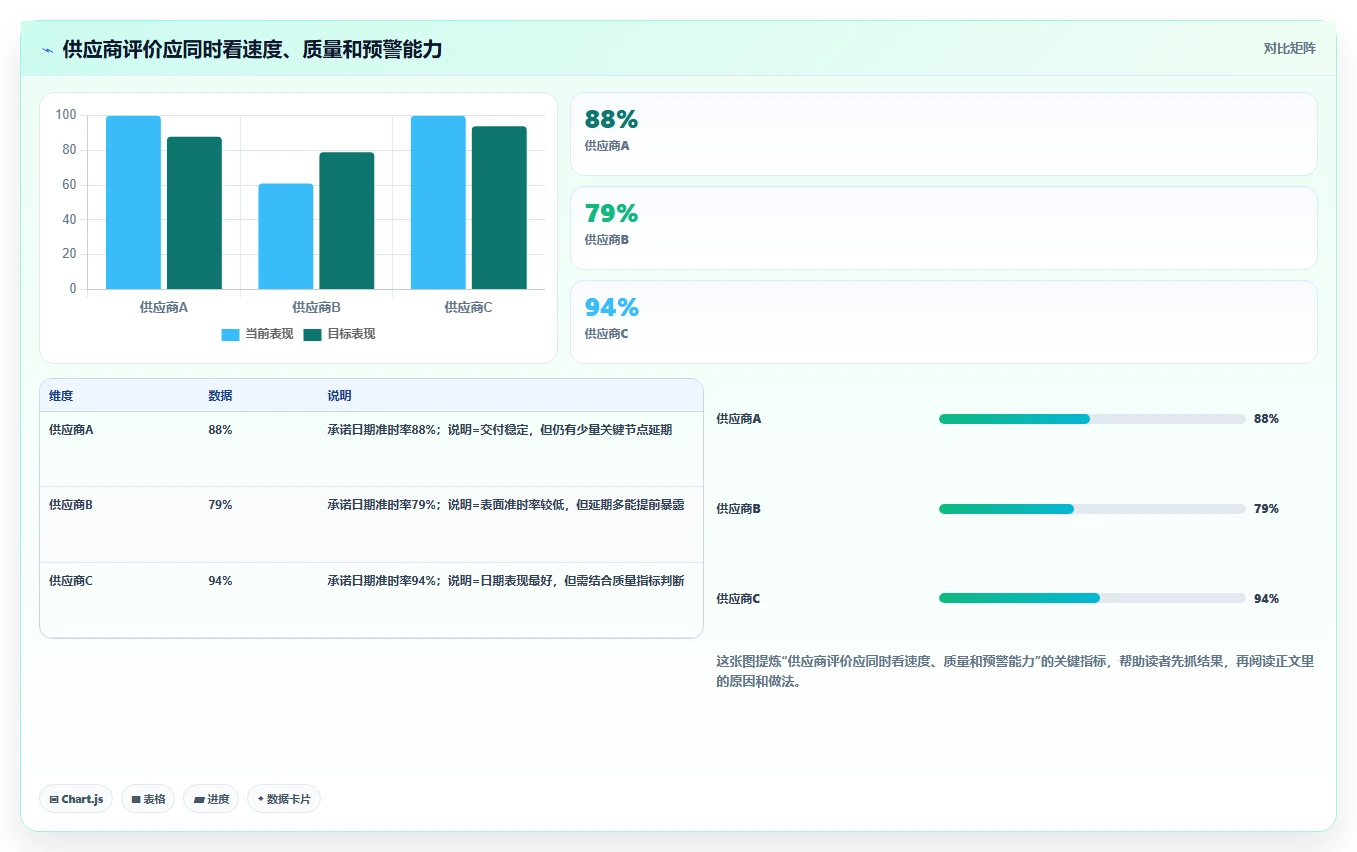Click 供应商C's dark green 目标表现 bar
The width and height of the screenshot is (1357, 852).
tap(499, 208)
